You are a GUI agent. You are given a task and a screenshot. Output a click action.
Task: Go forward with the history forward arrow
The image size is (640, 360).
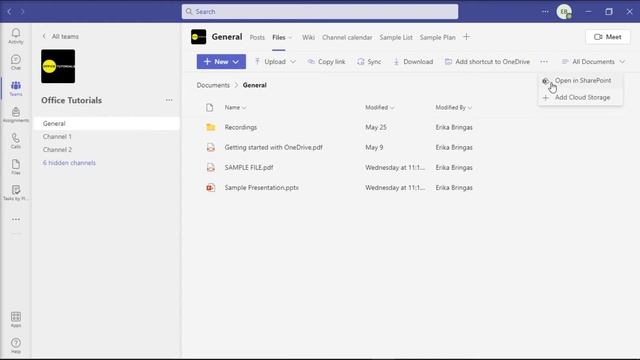[22, 12]
